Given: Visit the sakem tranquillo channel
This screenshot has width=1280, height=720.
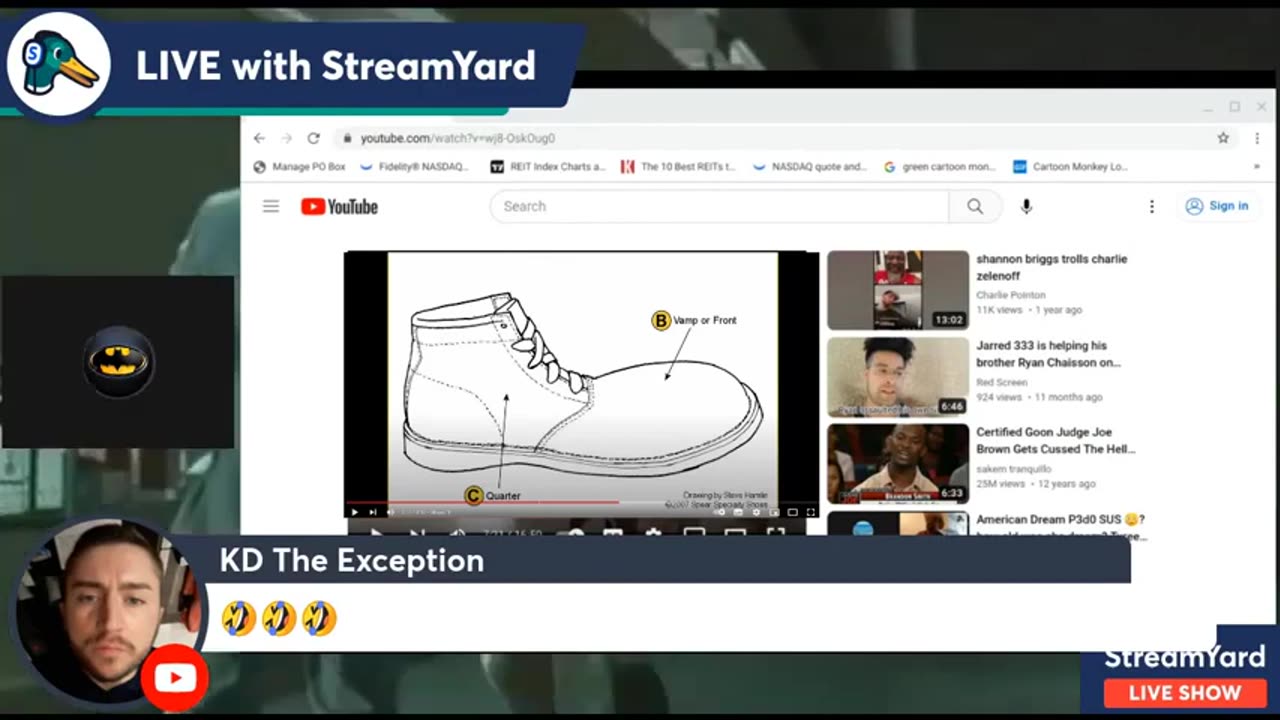Looking at the screenshot, I should point(1014,468).
